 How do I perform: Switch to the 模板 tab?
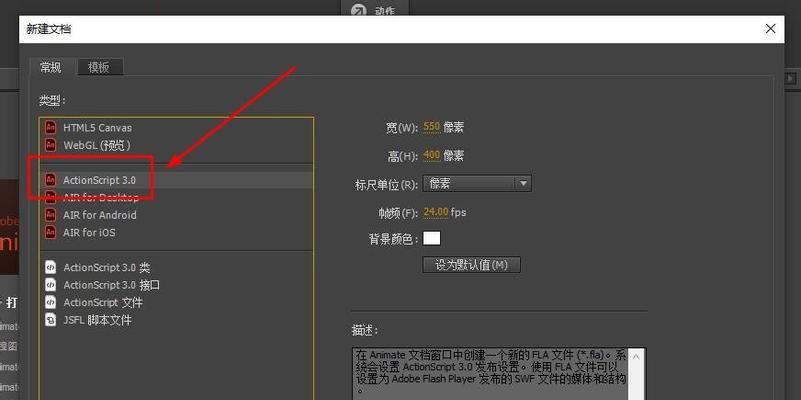99,67
